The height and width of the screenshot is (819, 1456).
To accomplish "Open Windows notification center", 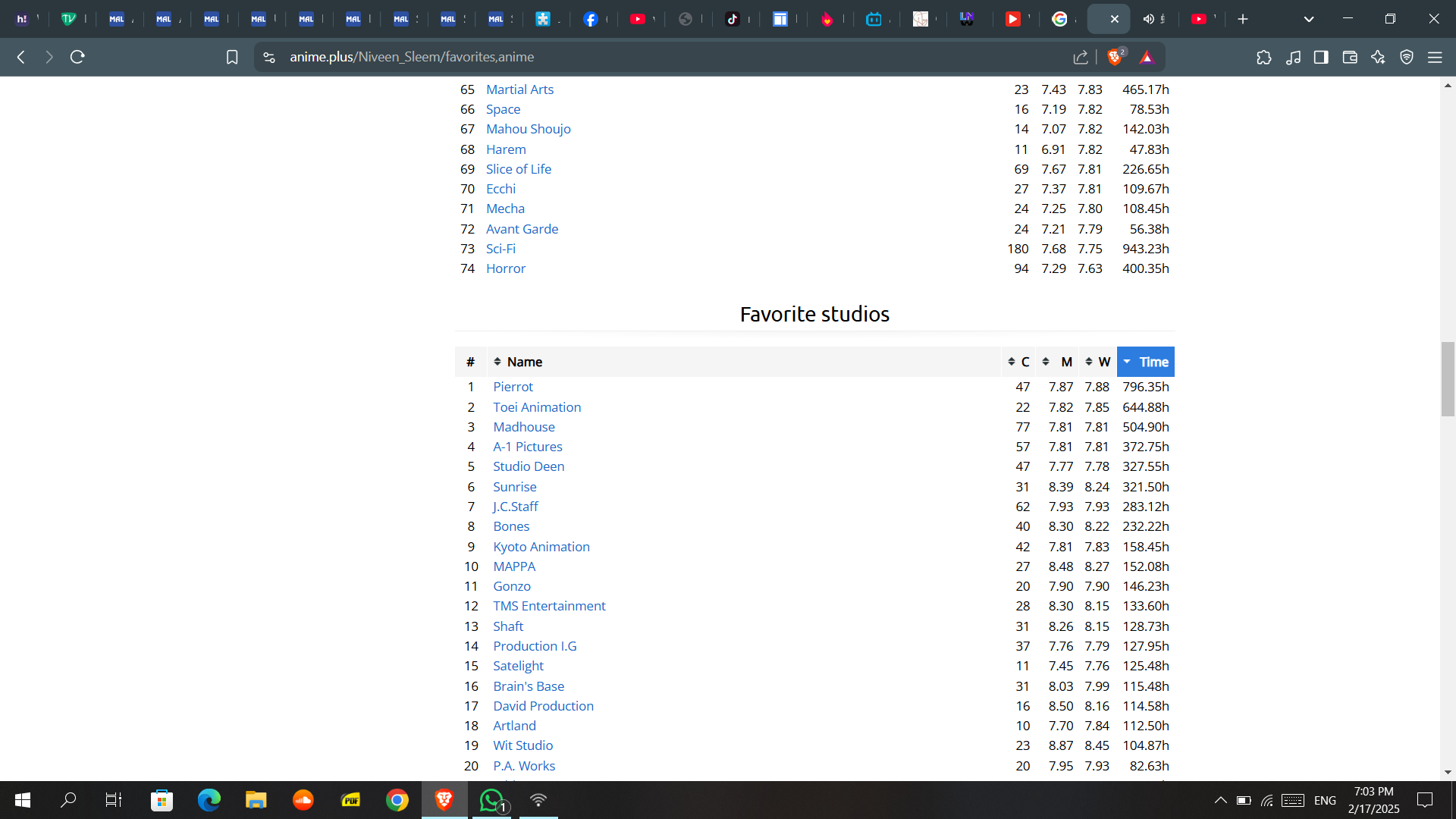I will pos(1425,800).
